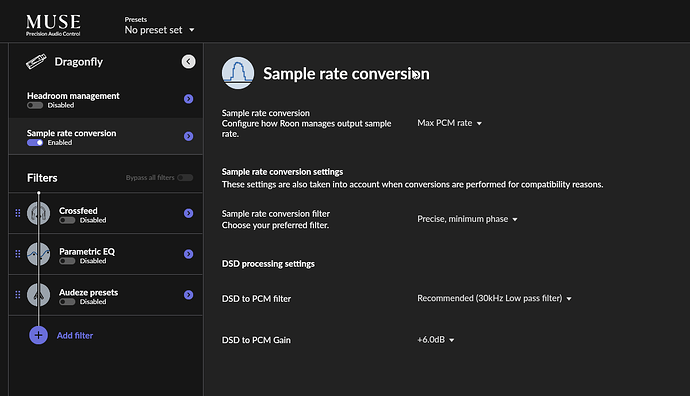Expand the Precise, minimum phase filter dropdown
Viewport: 690px width, 396px height.
coord(467,219)
